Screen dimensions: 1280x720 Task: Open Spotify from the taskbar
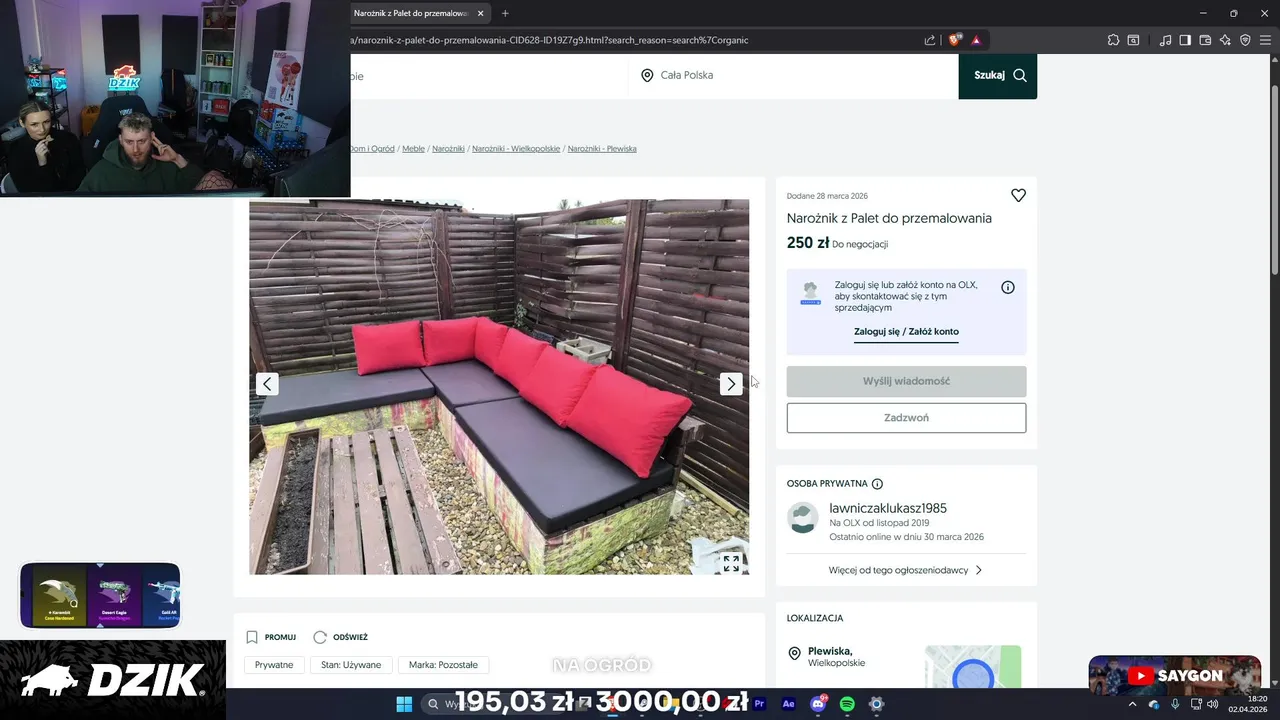847,704
